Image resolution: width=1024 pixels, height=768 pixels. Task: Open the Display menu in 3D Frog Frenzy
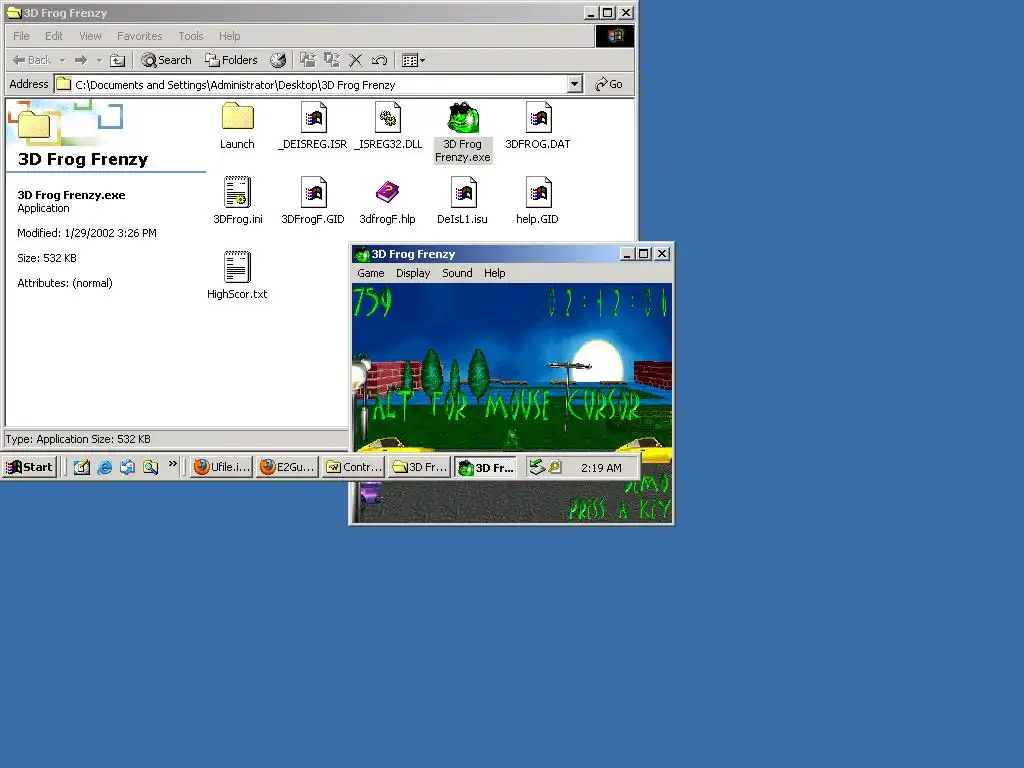(413, 273)
